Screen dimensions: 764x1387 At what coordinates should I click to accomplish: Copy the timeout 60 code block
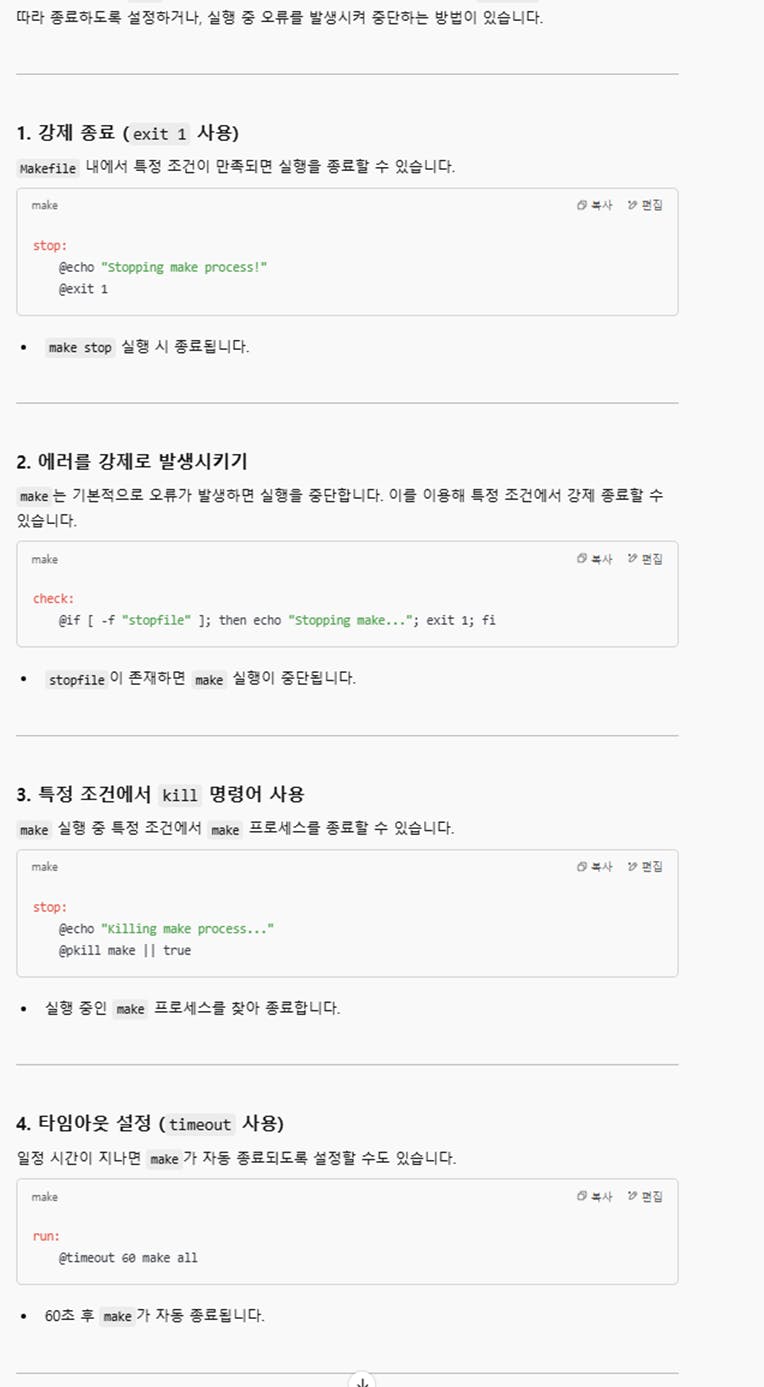point(595,1197)
